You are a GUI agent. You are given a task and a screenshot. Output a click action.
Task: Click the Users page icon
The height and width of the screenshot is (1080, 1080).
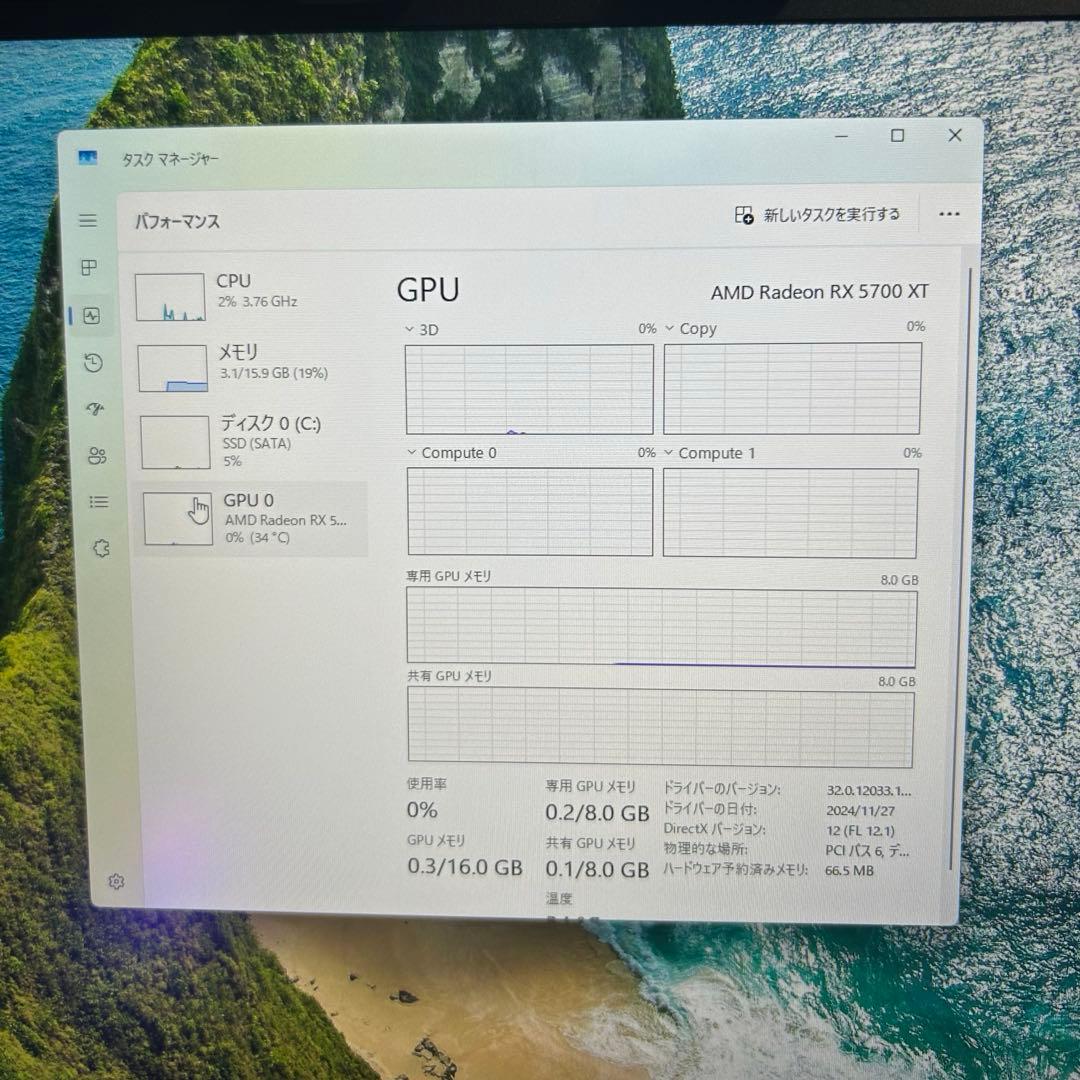tap(96, 455)
